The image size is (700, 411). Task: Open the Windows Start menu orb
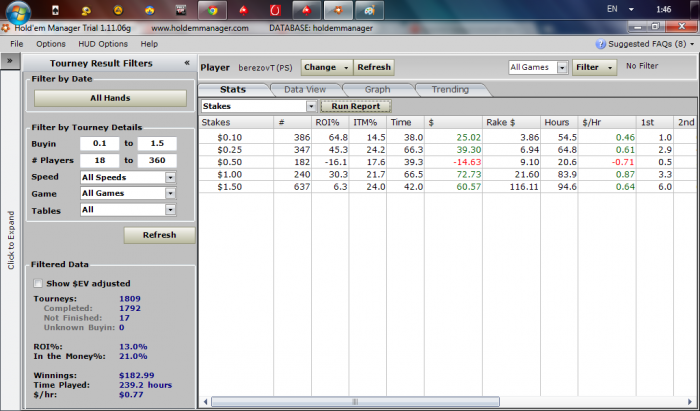18,12
